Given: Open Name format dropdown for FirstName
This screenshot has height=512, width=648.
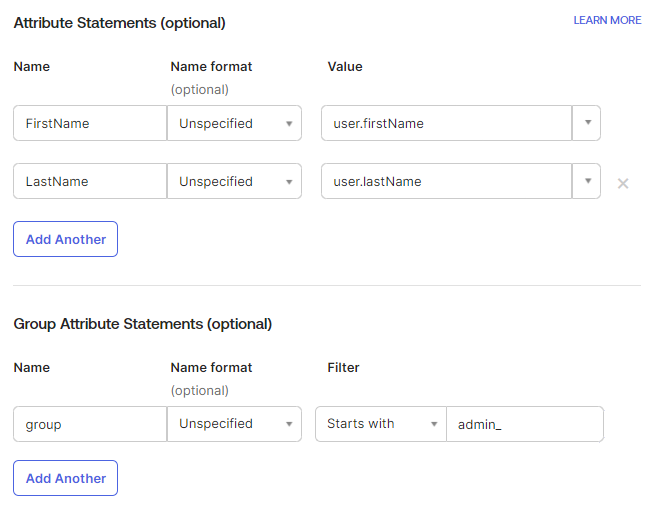Looking at the screenshot, I should [x=235, y=124].
